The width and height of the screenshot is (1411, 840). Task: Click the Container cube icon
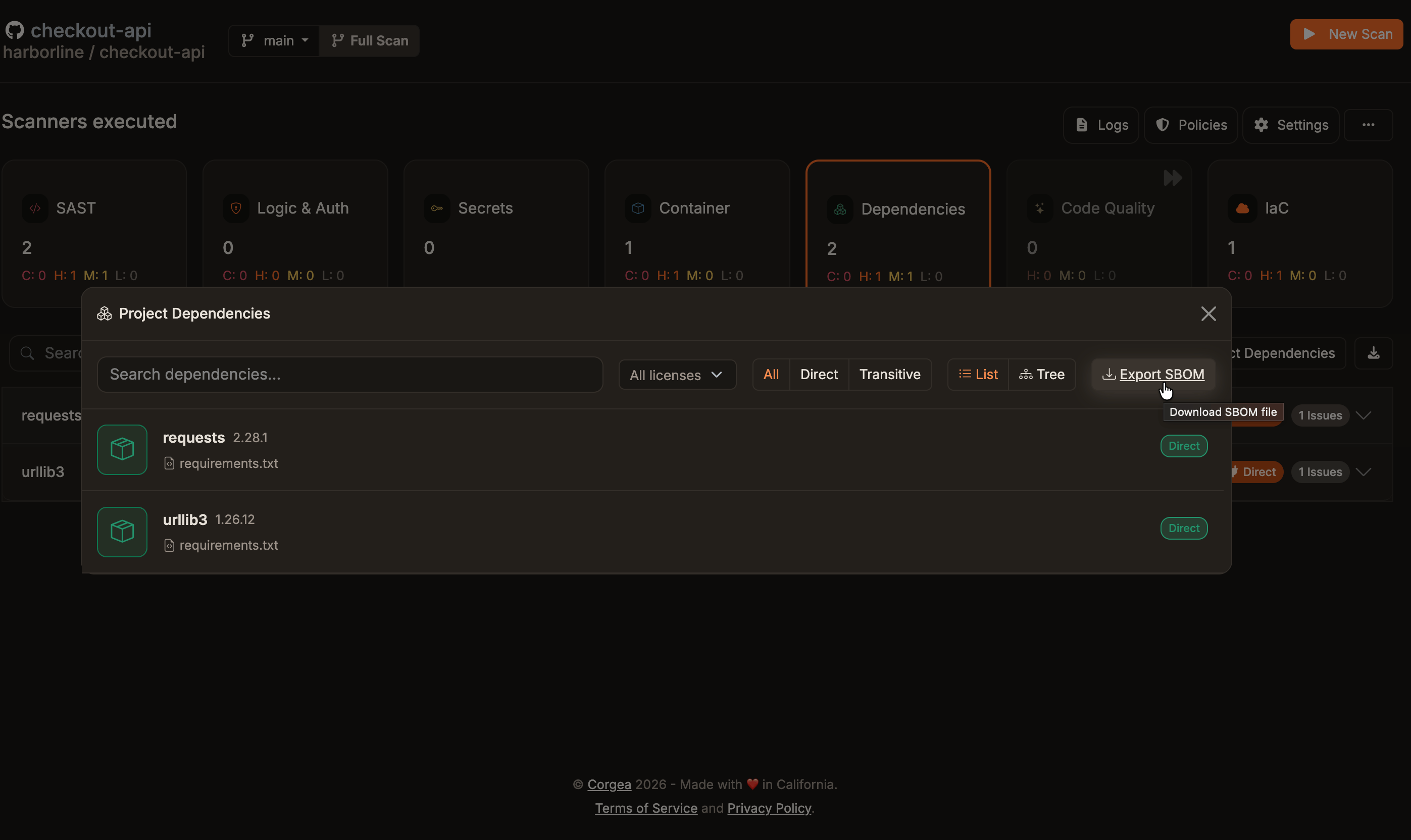click(x=638, y=208)
